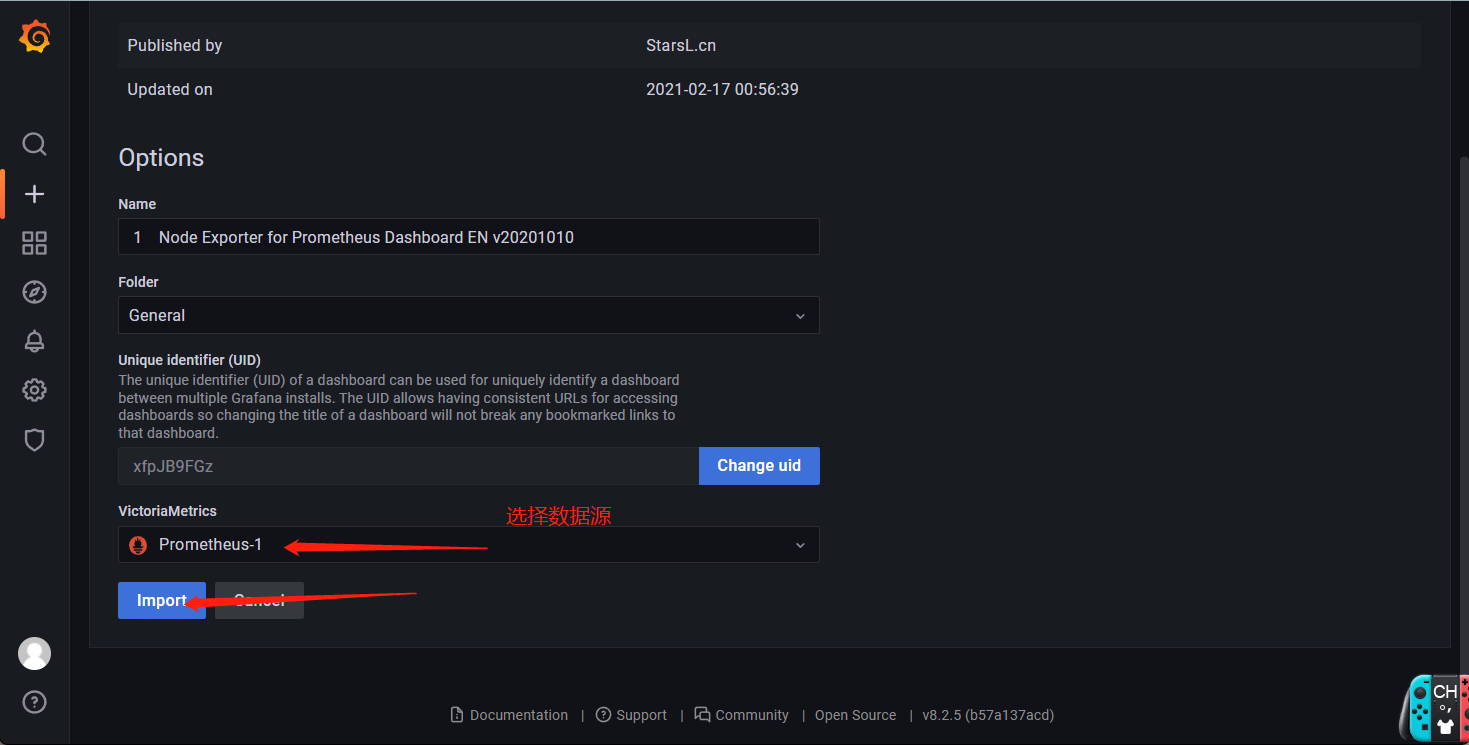1469x745 pixels.
Task: Click the Community chat icon in footer
Action: tap(702, 715)
